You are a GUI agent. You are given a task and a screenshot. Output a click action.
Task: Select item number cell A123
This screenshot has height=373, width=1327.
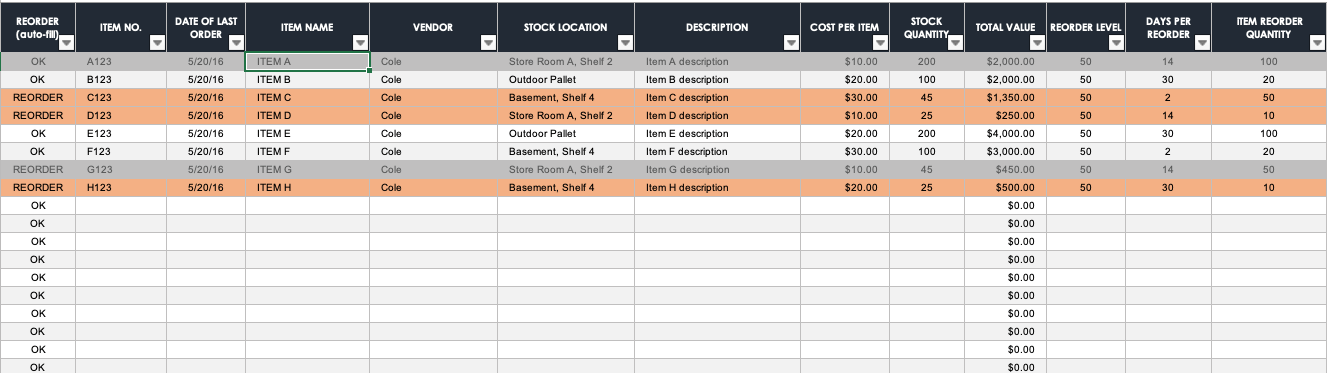click(121, 62)
